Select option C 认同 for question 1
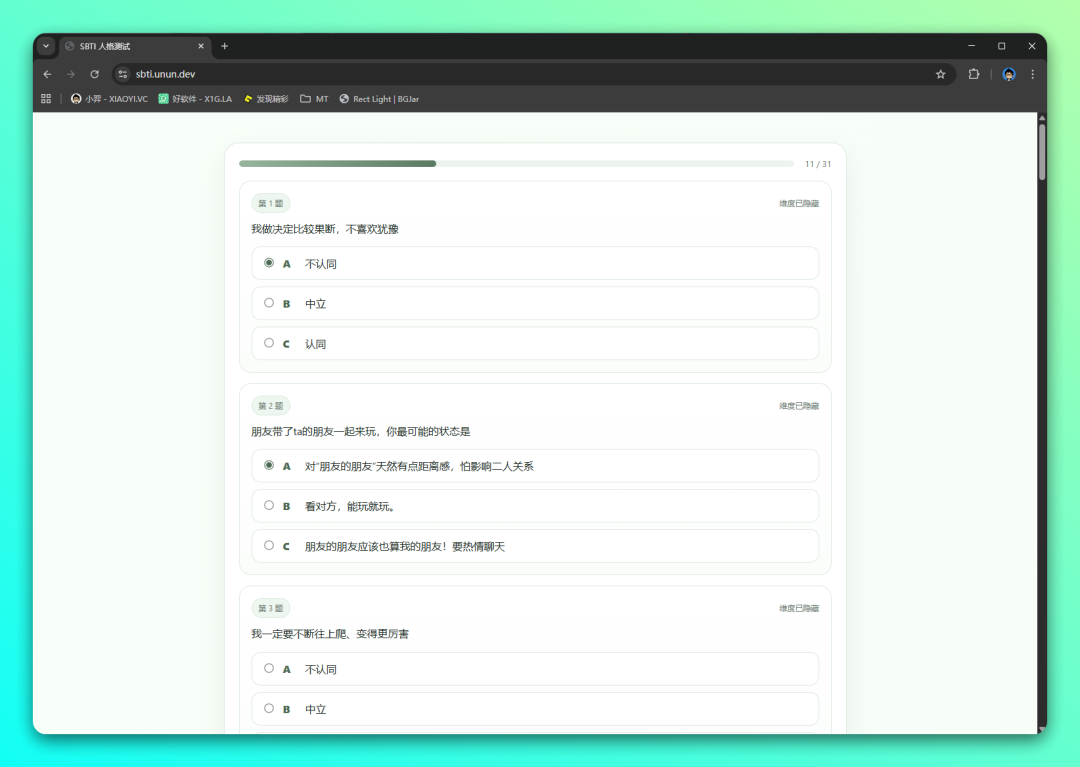This screenshot has height=767, width=1080. pos(269,343)
